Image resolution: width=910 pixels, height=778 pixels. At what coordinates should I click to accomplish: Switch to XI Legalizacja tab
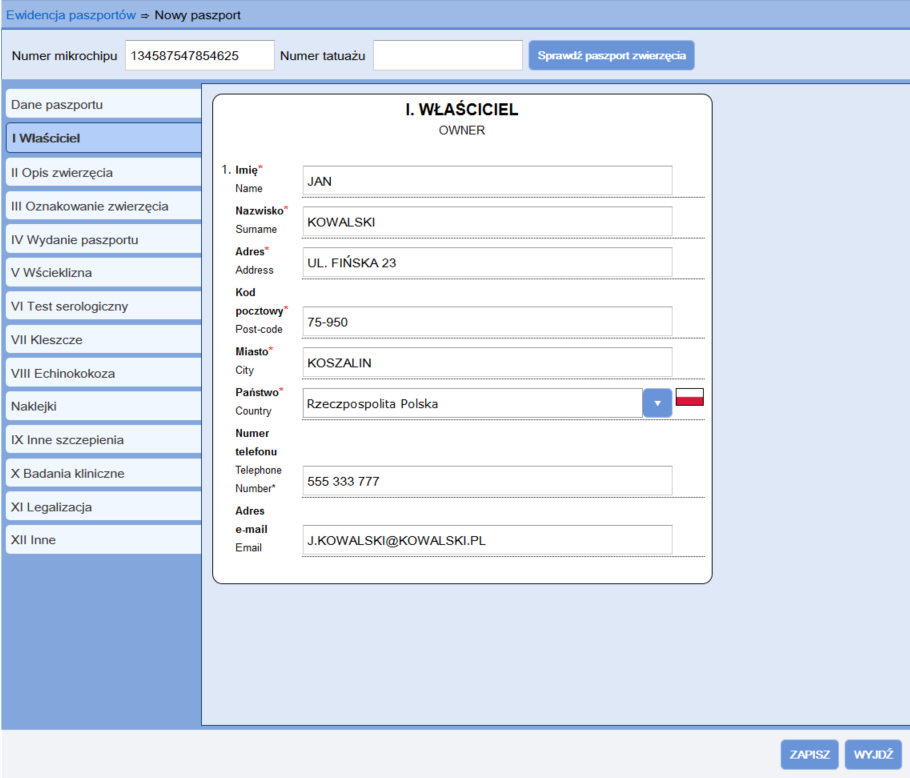(x=104, y=507)
